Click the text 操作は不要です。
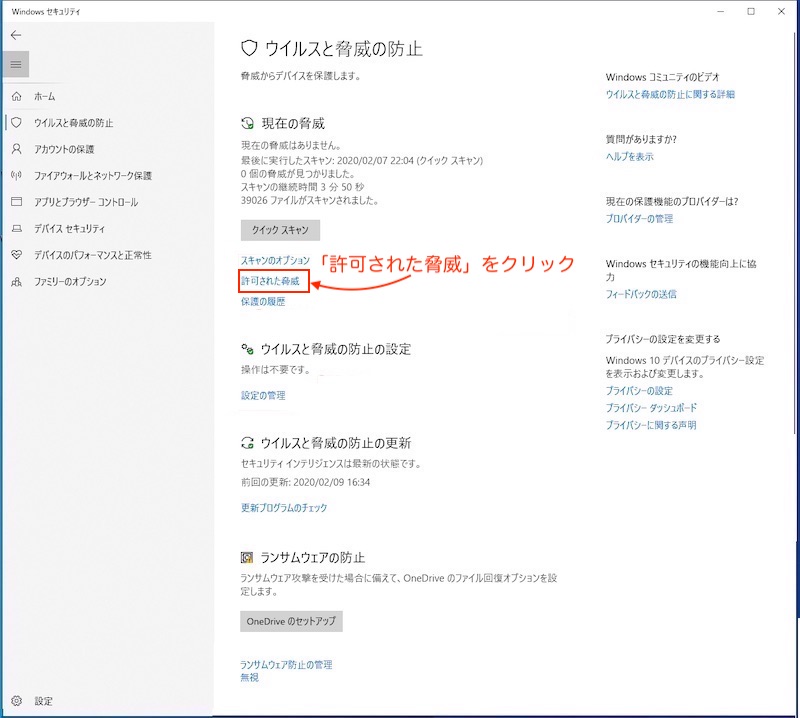This screenshot has width=800, height=718. coord(276,369)
